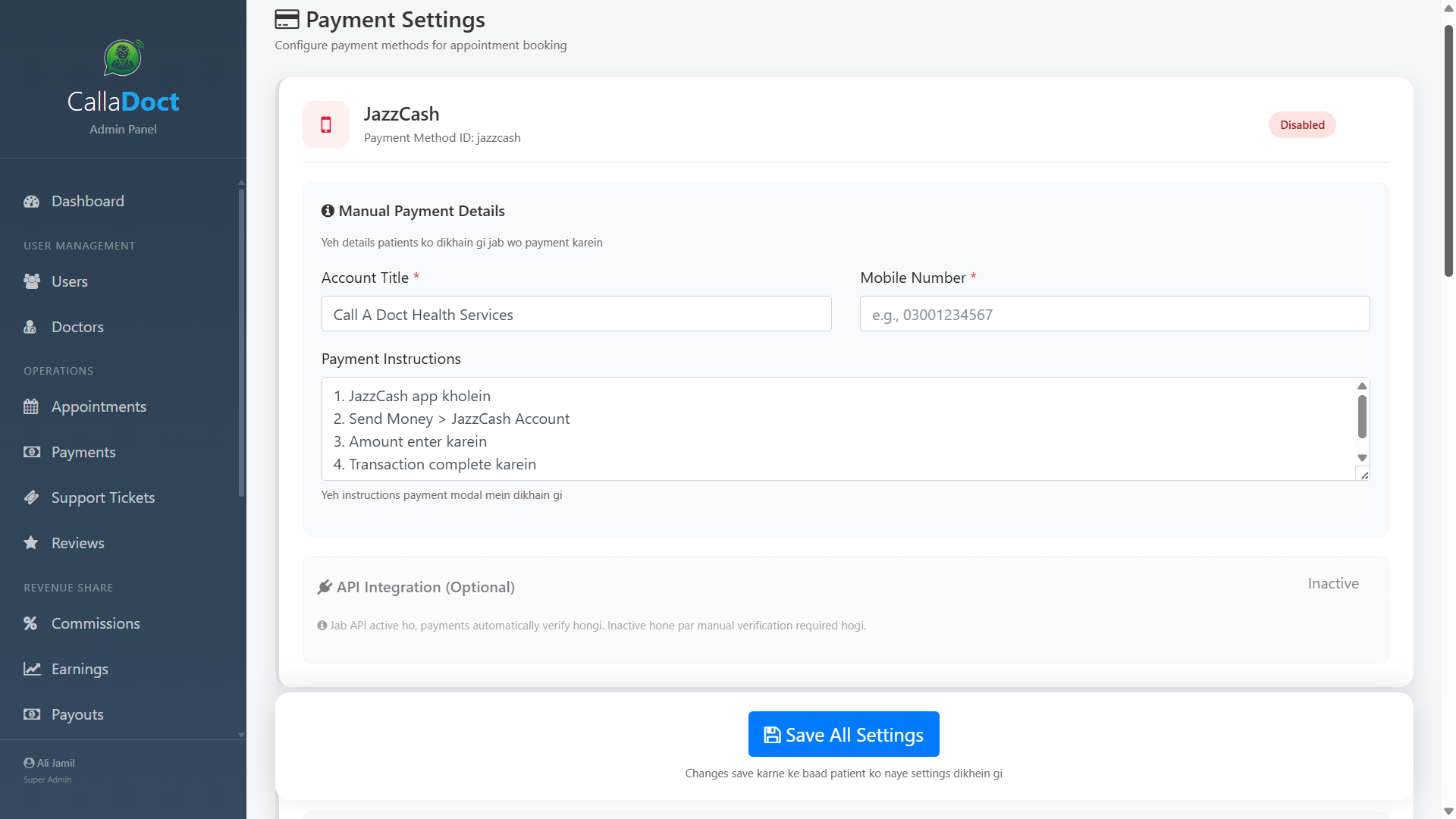Image resolution: width=1456 pixels, height=819 pixels.
Task: Click the Payment Instructions scrollbar down arrow
Action: (1362, 458)
